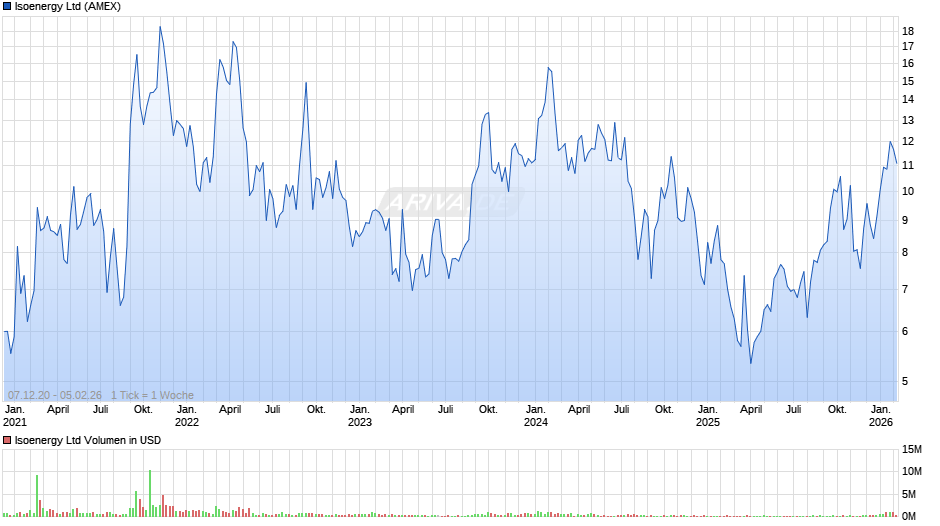Click the price axis label 10
The image size is (940, 526).
point(908,191)
